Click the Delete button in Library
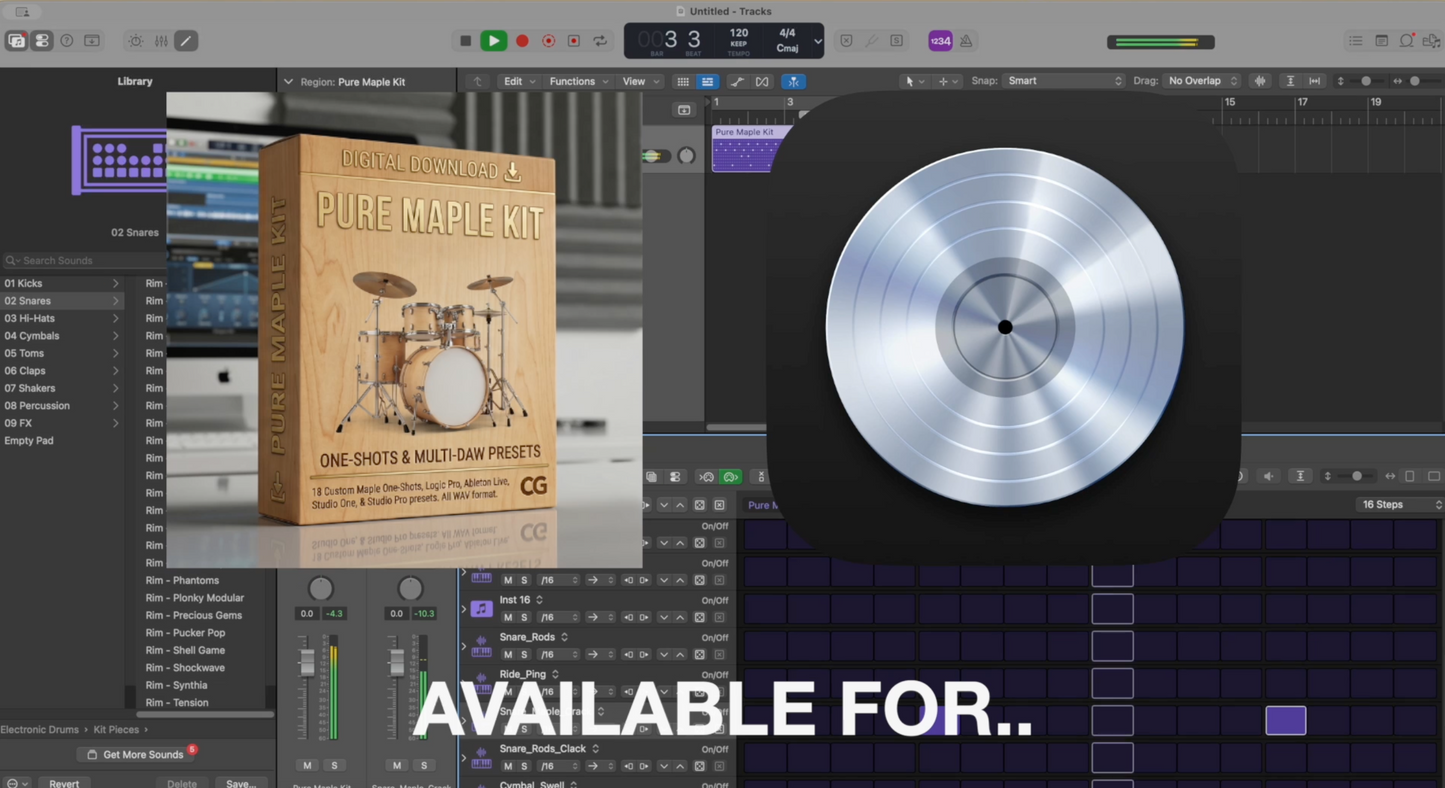 pyautogui.click(x=182, y=783)
